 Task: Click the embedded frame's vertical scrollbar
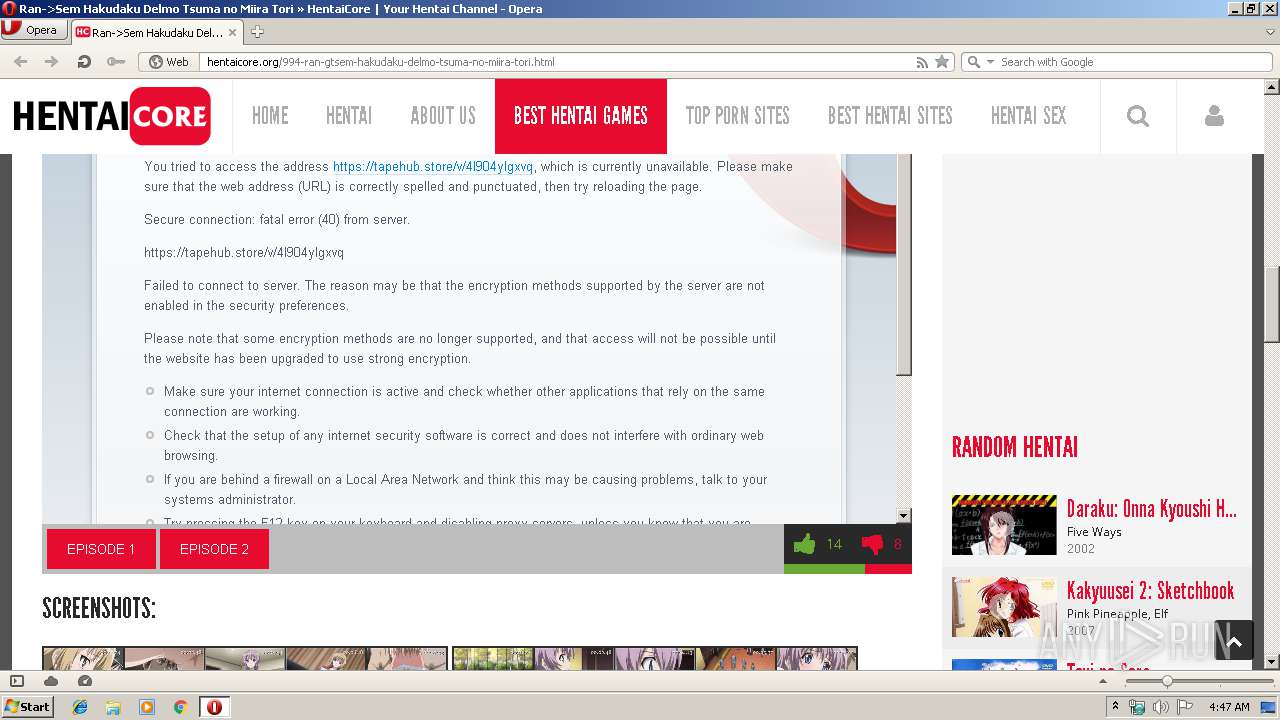point(904,265)
